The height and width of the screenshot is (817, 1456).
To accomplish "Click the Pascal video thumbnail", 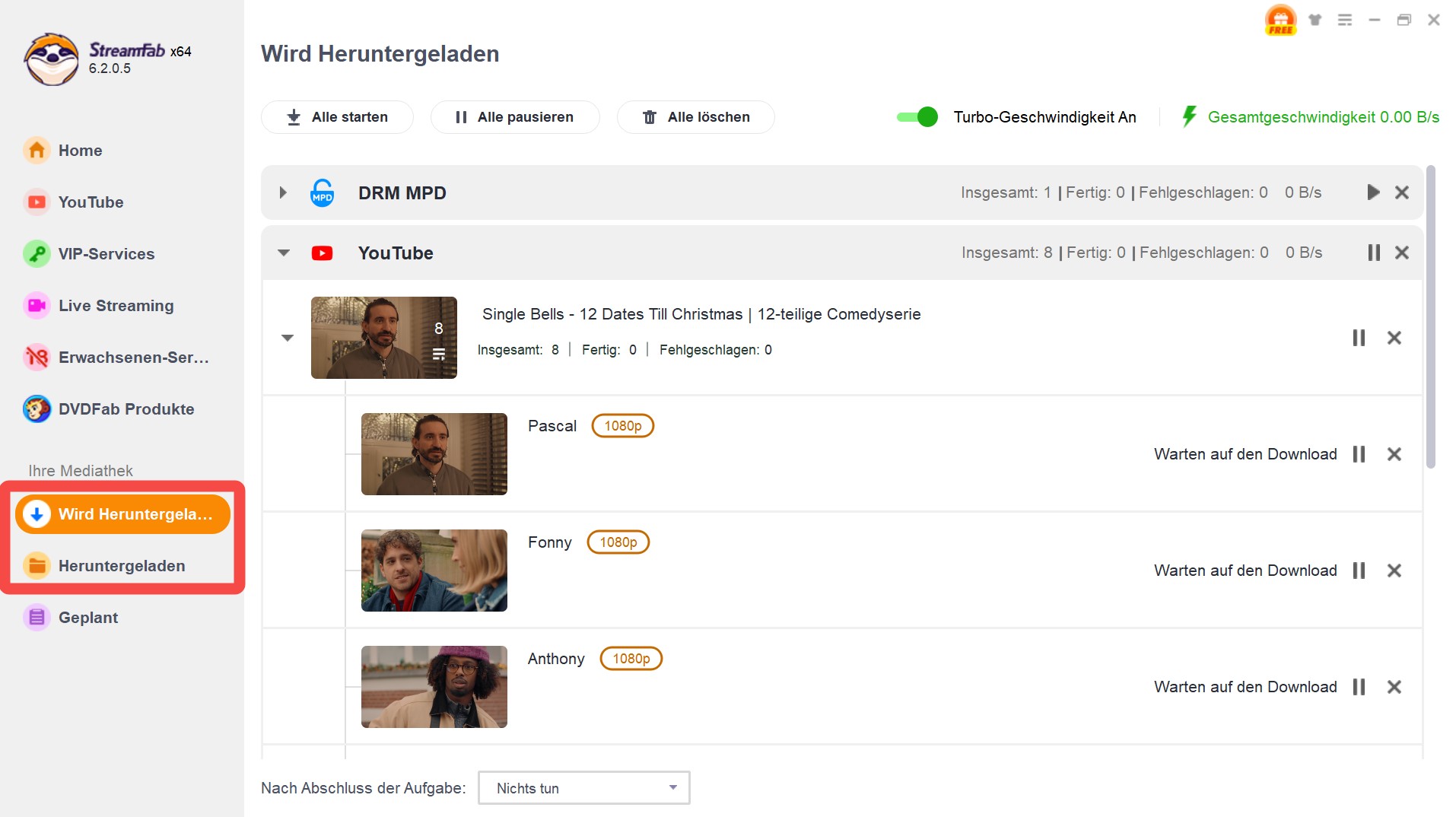I will [434, 454].
